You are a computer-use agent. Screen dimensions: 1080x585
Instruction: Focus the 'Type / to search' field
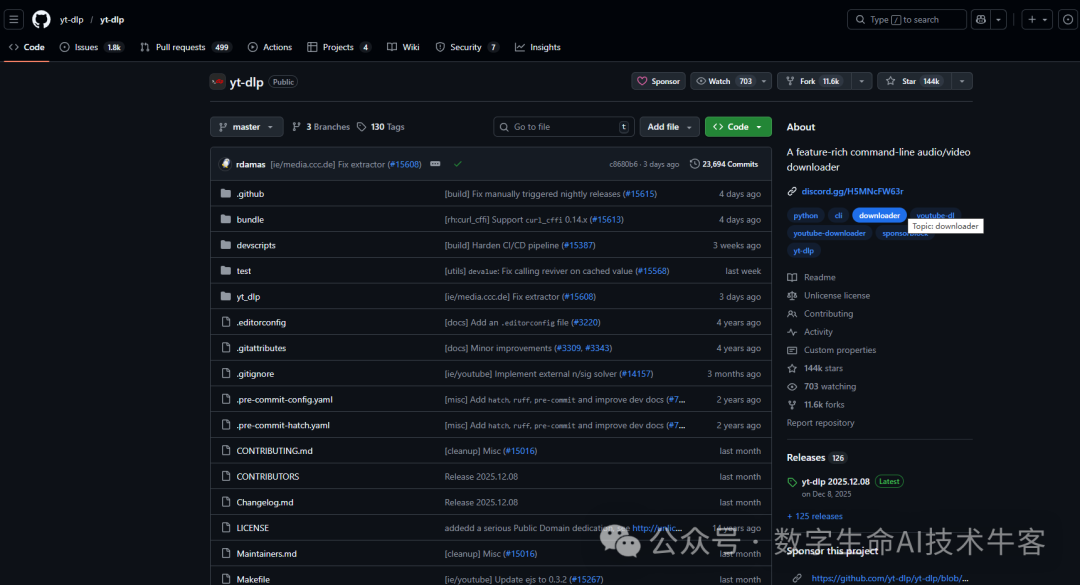[906, 19]
